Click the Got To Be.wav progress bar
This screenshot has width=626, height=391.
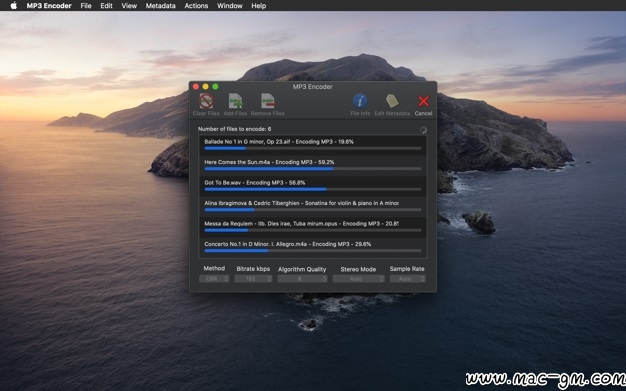[x=313, y=189]
